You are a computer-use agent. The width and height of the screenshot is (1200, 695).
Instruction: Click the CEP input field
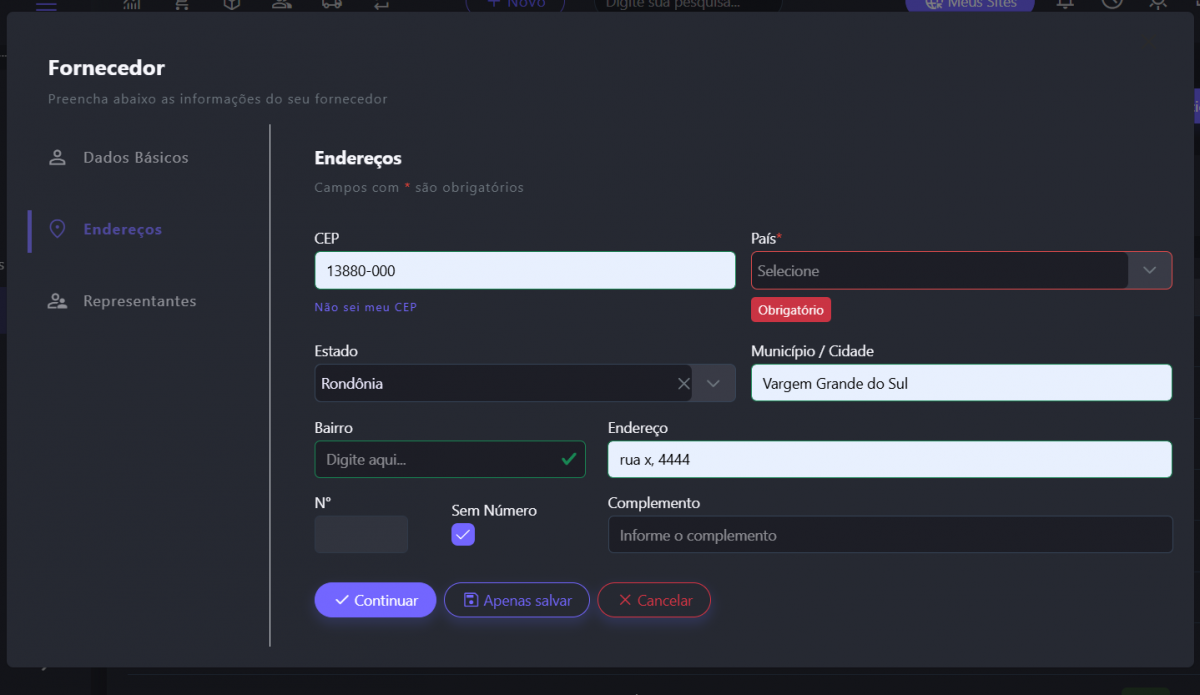pos(524,271)
